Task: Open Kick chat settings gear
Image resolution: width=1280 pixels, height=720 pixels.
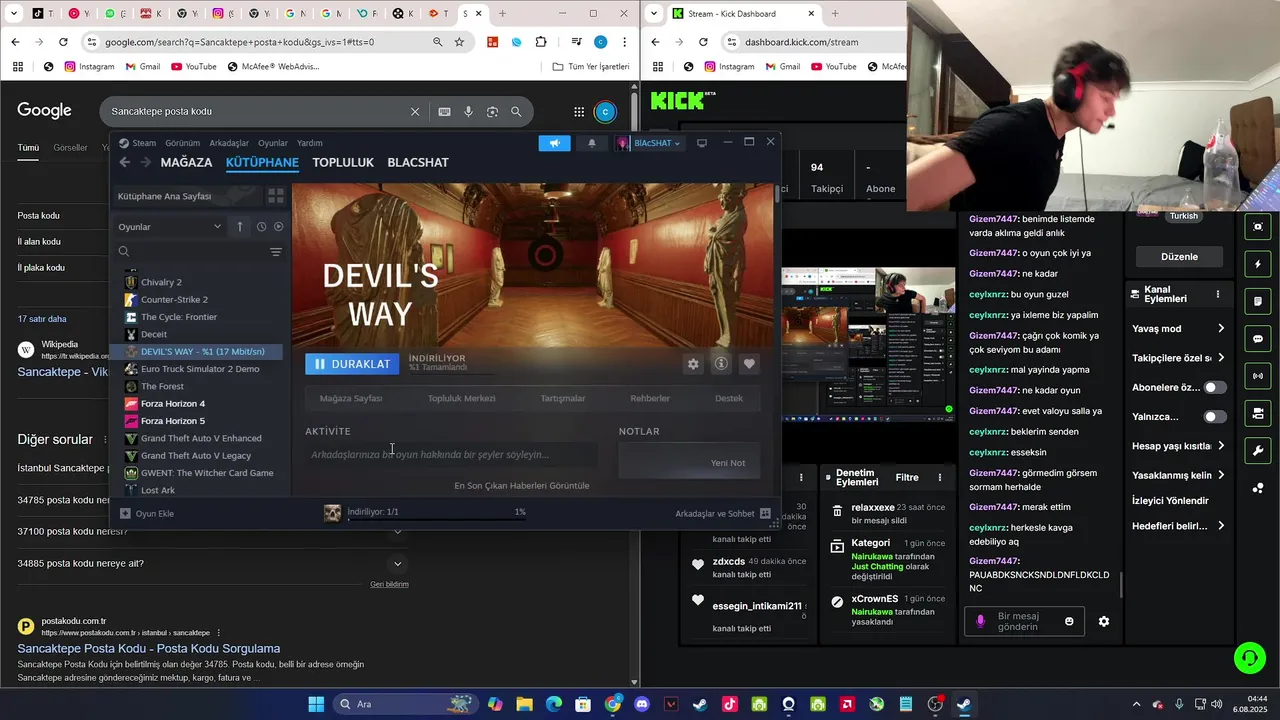Action: pos(1104,621)
